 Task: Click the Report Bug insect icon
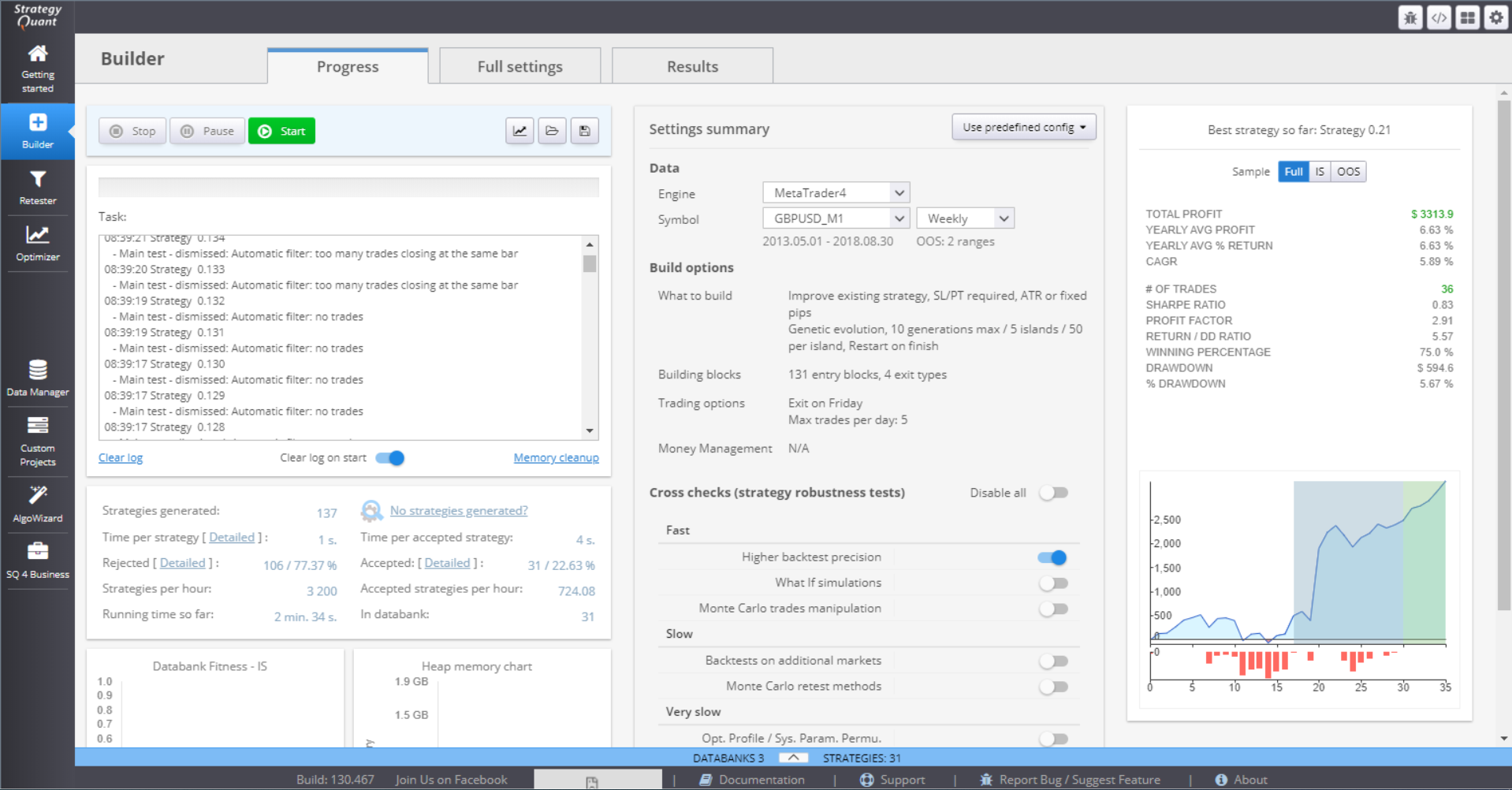985,780
